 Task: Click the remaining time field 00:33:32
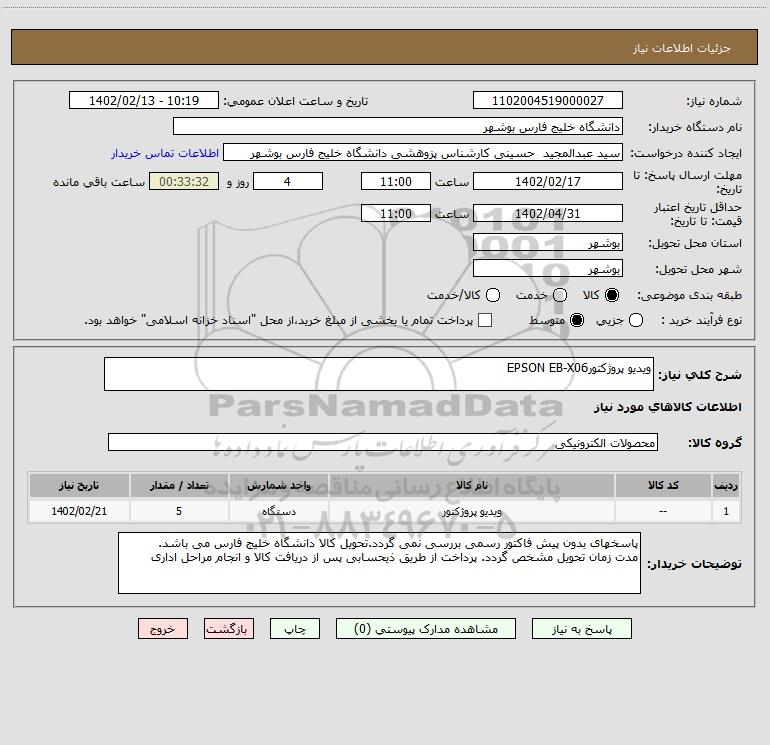click(184, 181)
